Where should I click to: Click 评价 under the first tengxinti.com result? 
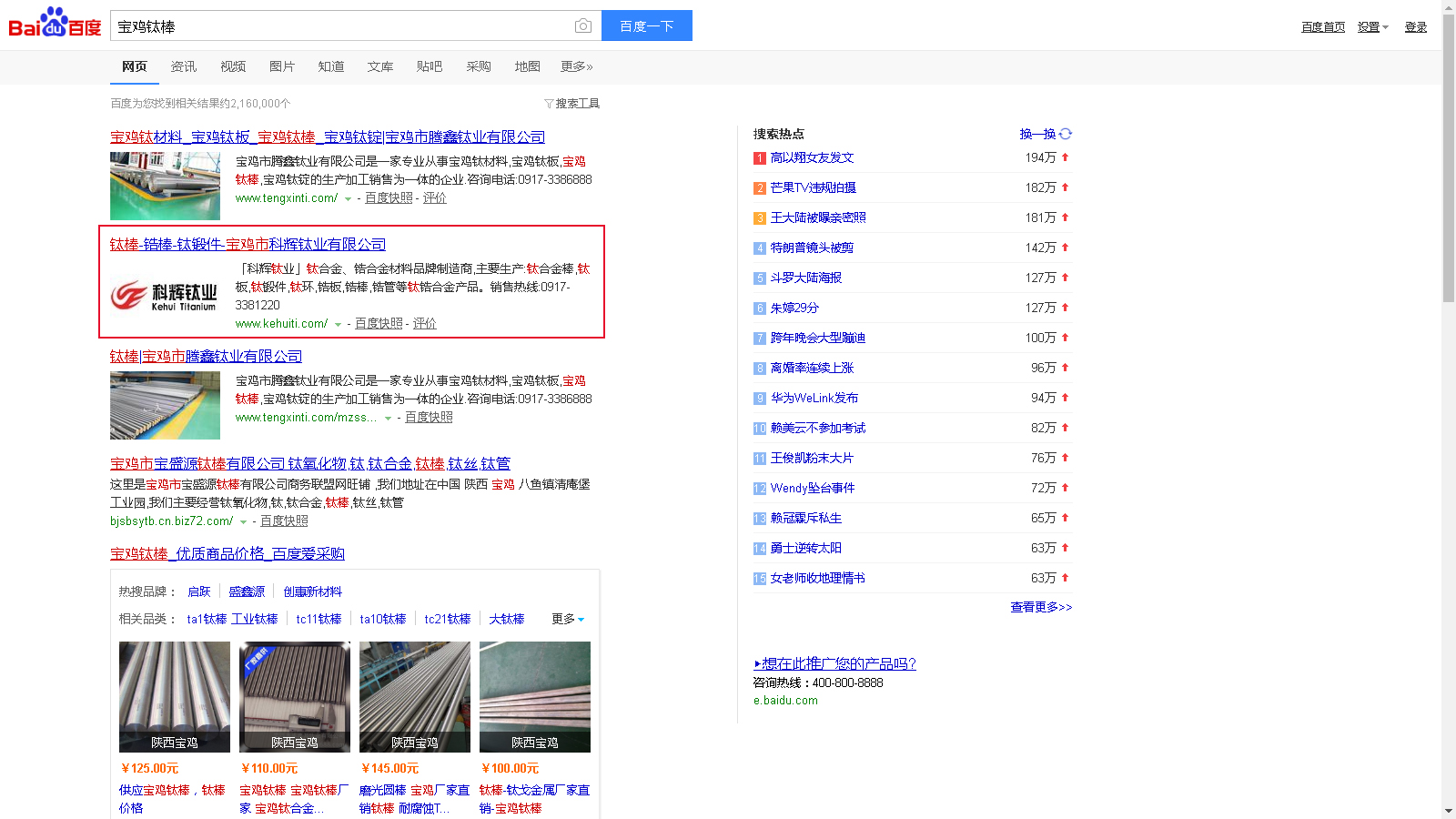pos(435,198)
